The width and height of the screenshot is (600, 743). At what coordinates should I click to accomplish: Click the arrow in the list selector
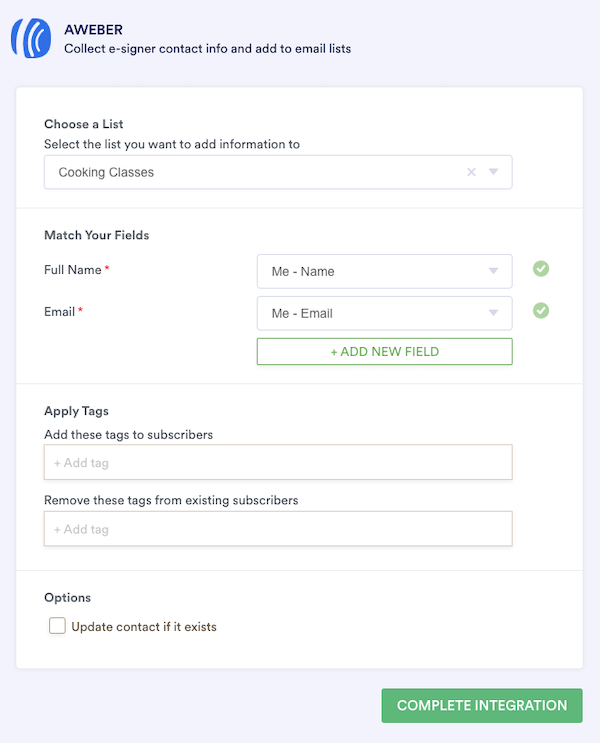point(493,172)
